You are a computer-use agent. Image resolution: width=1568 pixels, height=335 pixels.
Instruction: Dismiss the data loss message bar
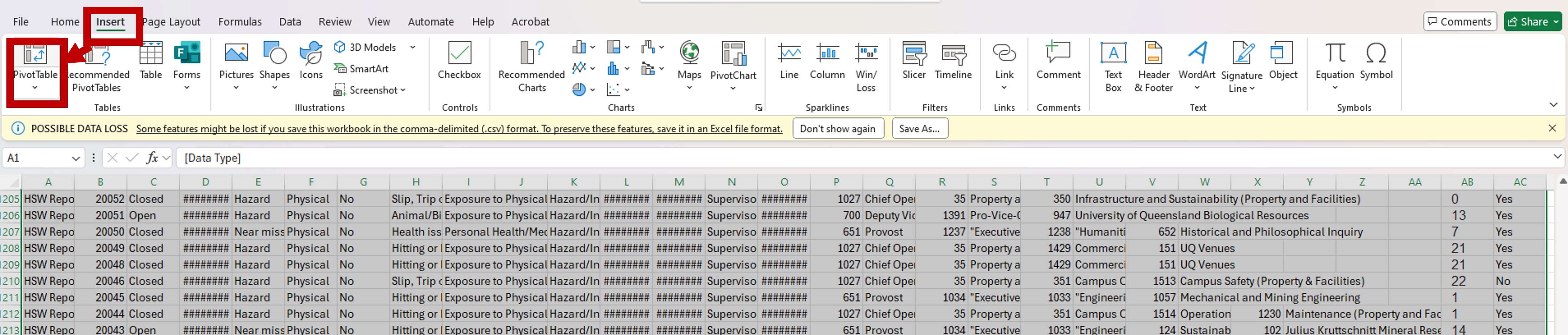[x=1552, y=128]
